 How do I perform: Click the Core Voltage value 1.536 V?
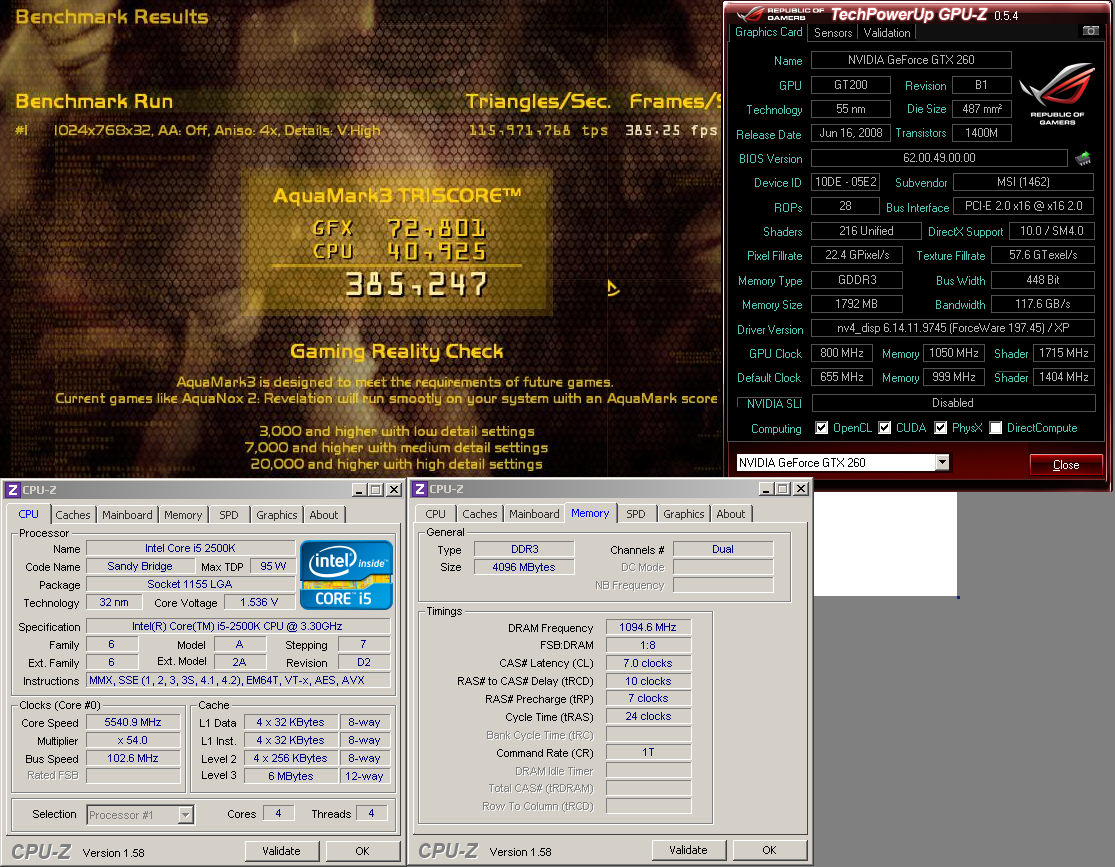pos(260,602)
